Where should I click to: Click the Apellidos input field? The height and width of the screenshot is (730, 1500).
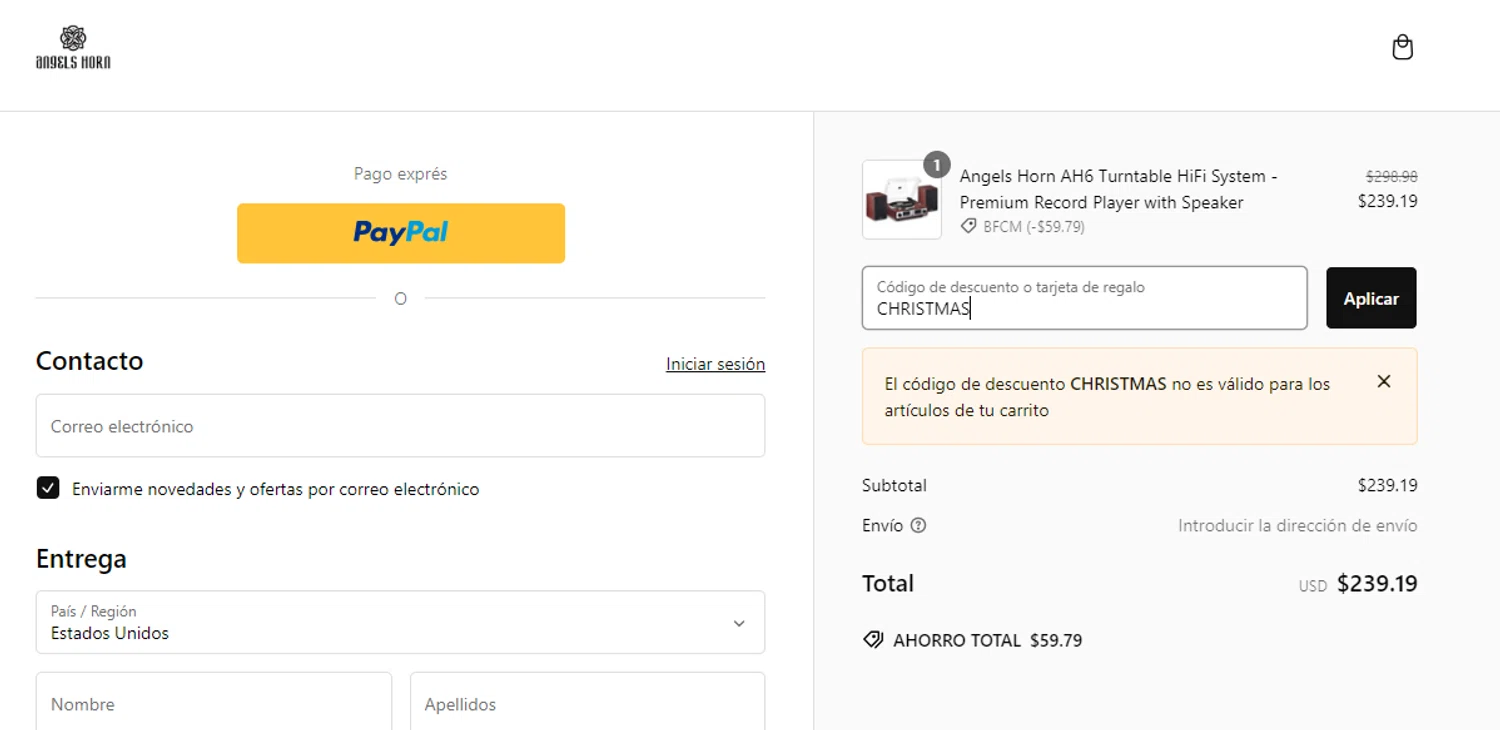(587, 701)
